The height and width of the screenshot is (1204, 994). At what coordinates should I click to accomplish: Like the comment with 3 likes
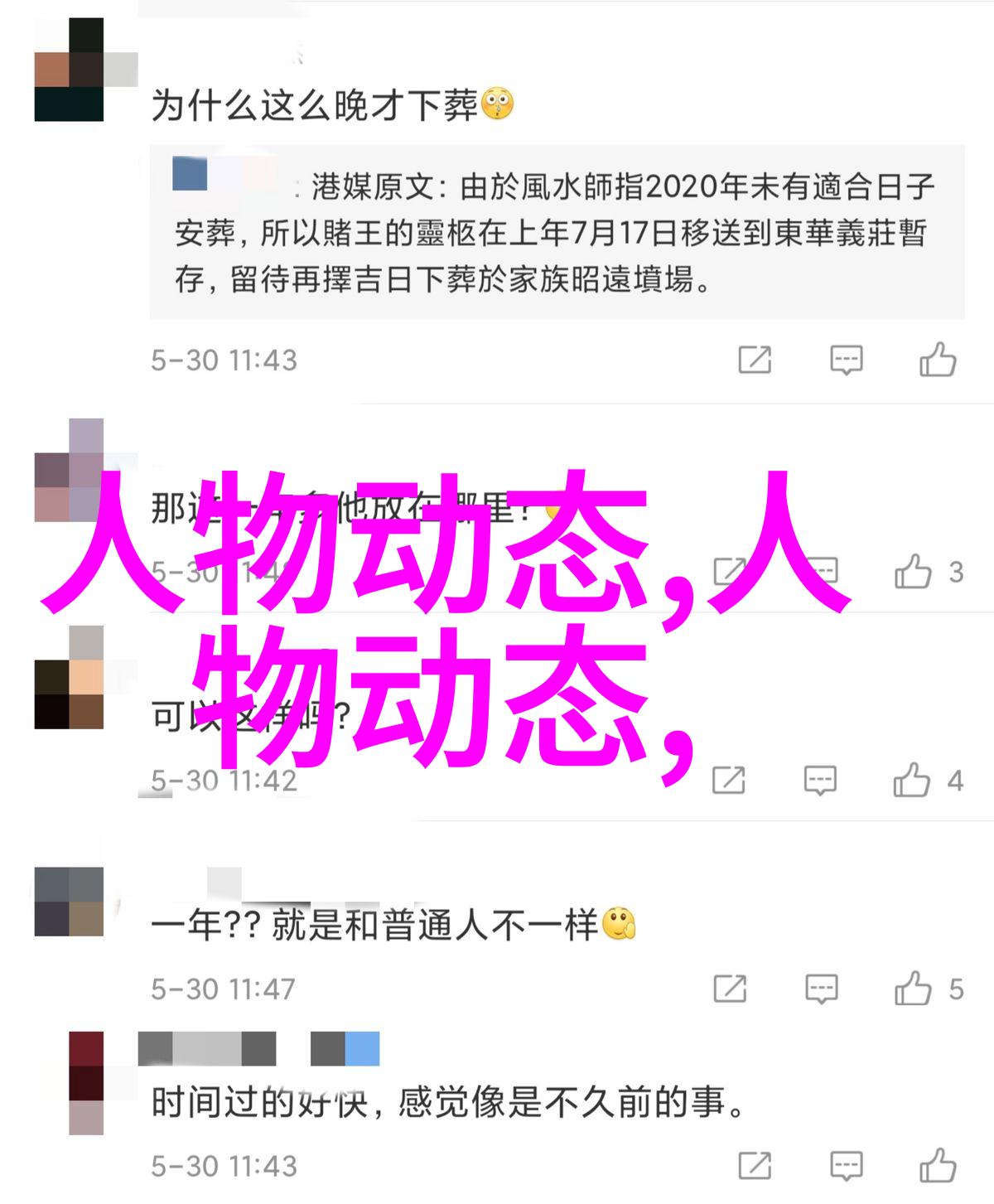pyautogui.click(x=913, y=572)
